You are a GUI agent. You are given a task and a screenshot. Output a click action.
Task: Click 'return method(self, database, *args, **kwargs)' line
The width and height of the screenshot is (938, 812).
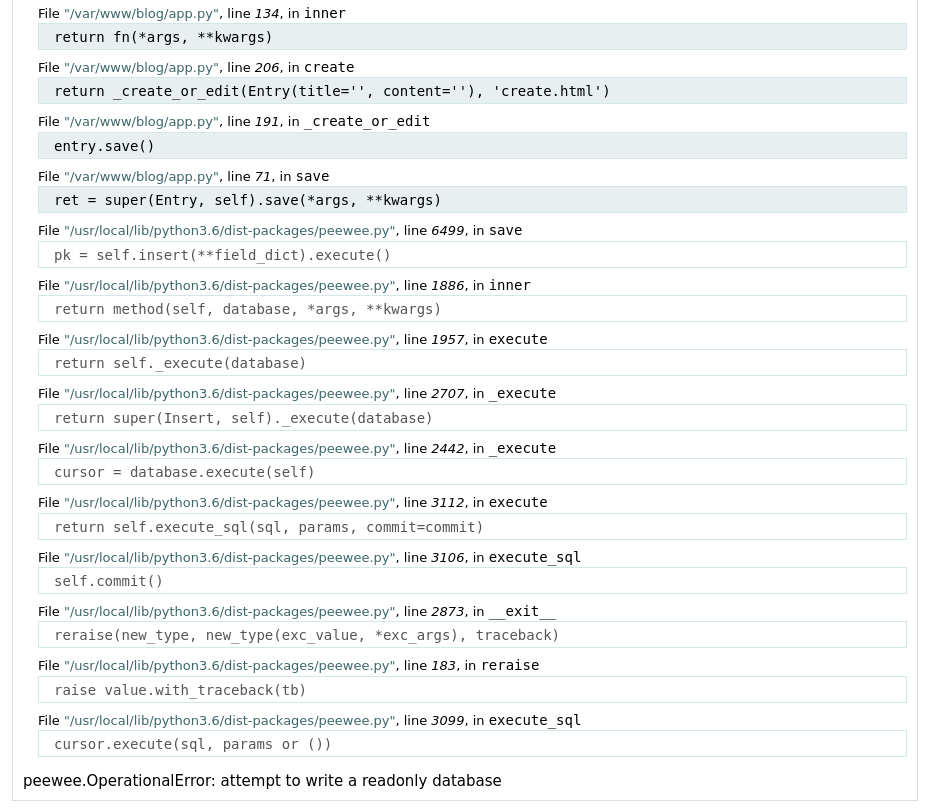pos(472,309)
